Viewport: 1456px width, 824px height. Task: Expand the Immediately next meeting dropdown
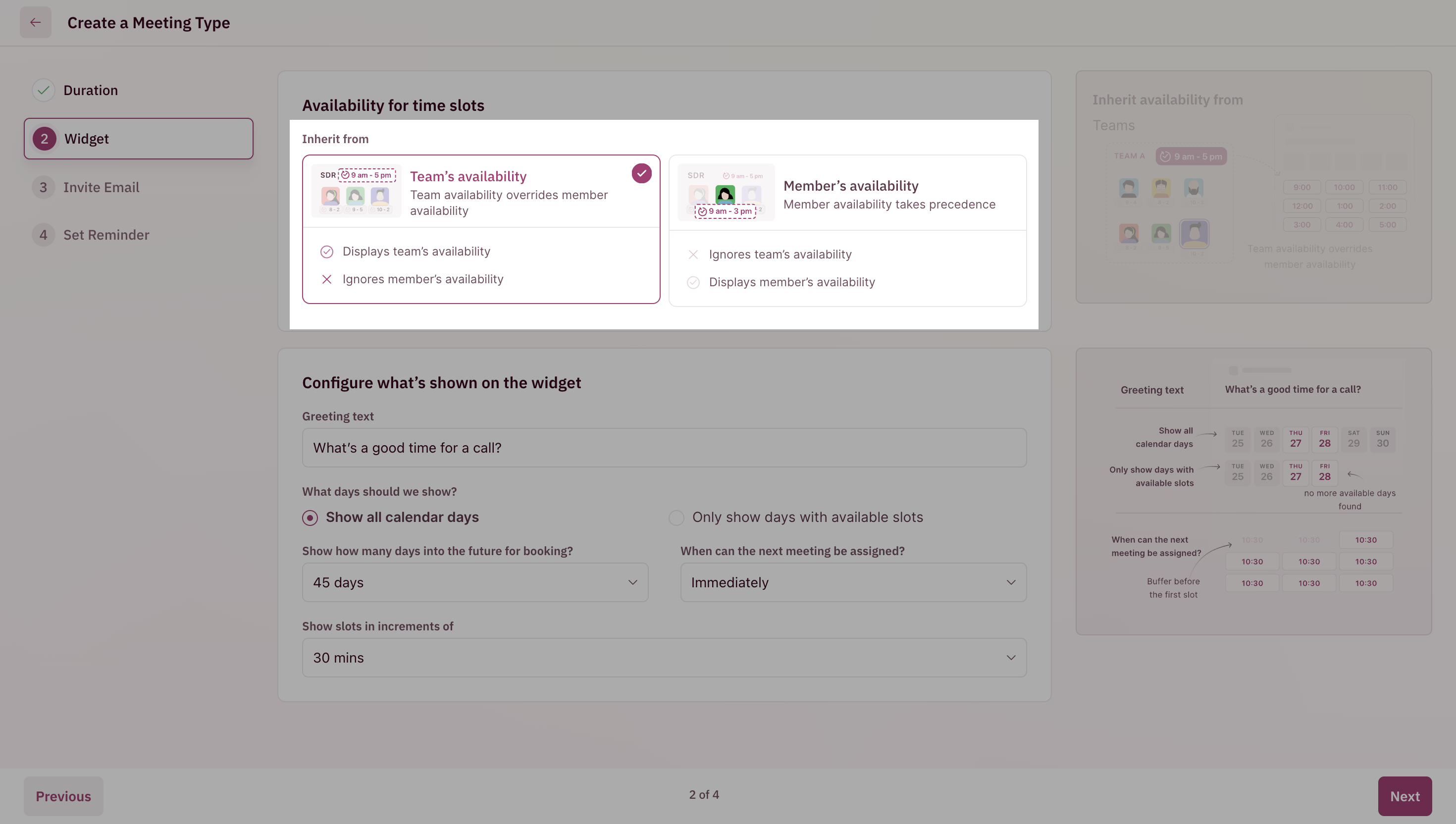coord(853,582)
